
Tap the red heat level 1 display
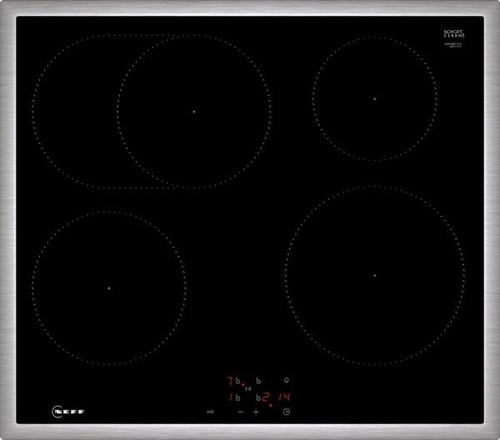(231, 398)
